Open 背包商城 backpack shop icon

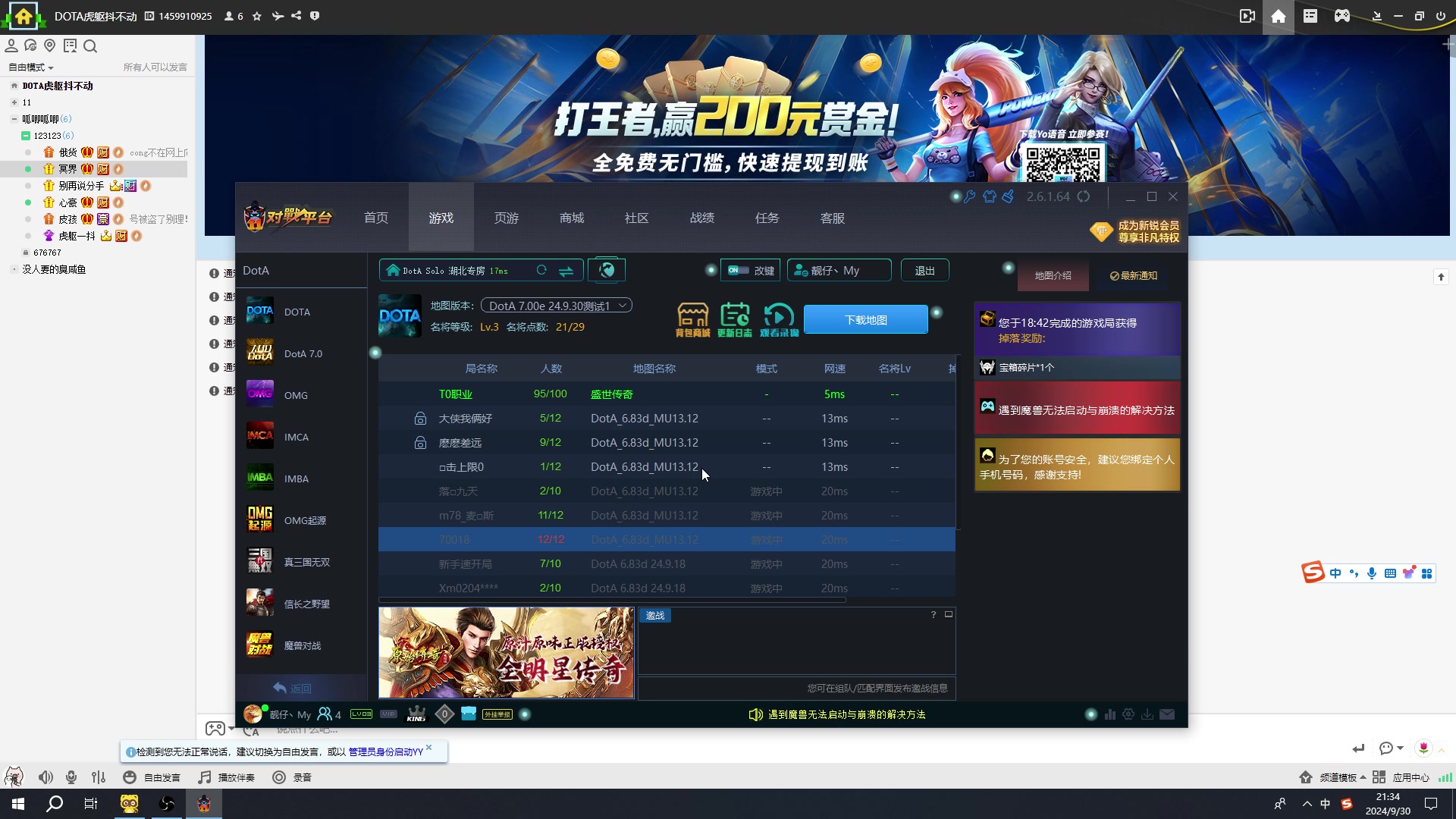pos(692,319)
